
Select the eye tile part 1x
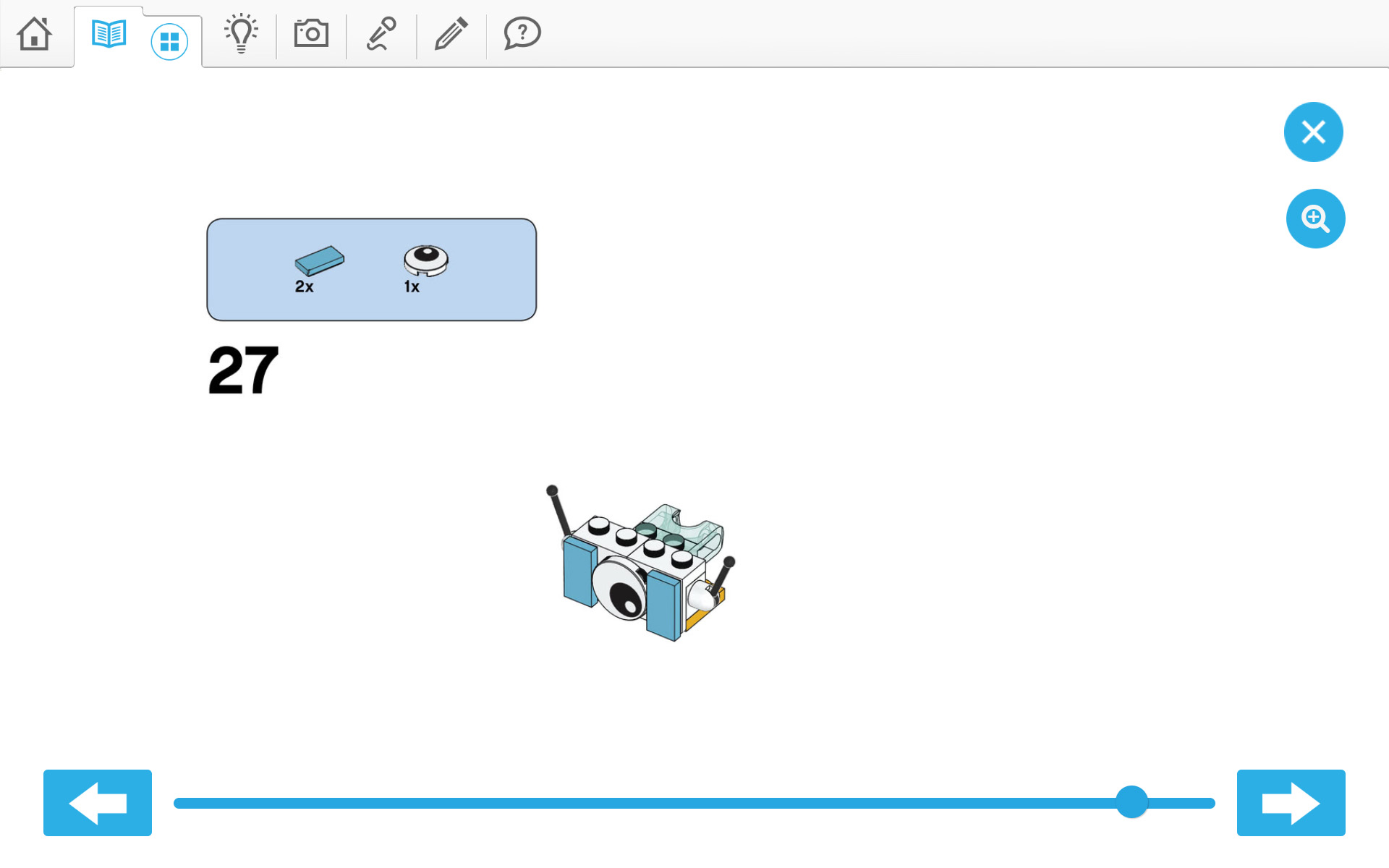[426, 260]
